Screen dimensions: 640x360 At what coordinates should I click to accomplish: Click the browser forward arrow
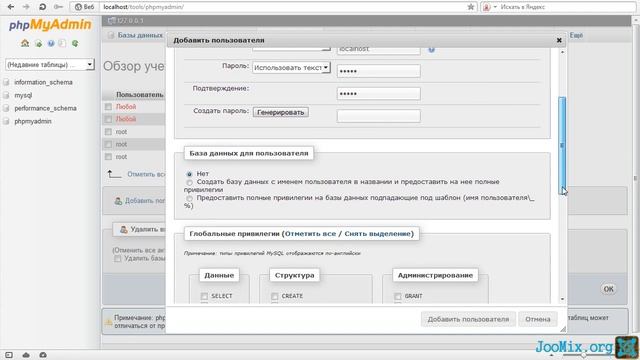26,7
